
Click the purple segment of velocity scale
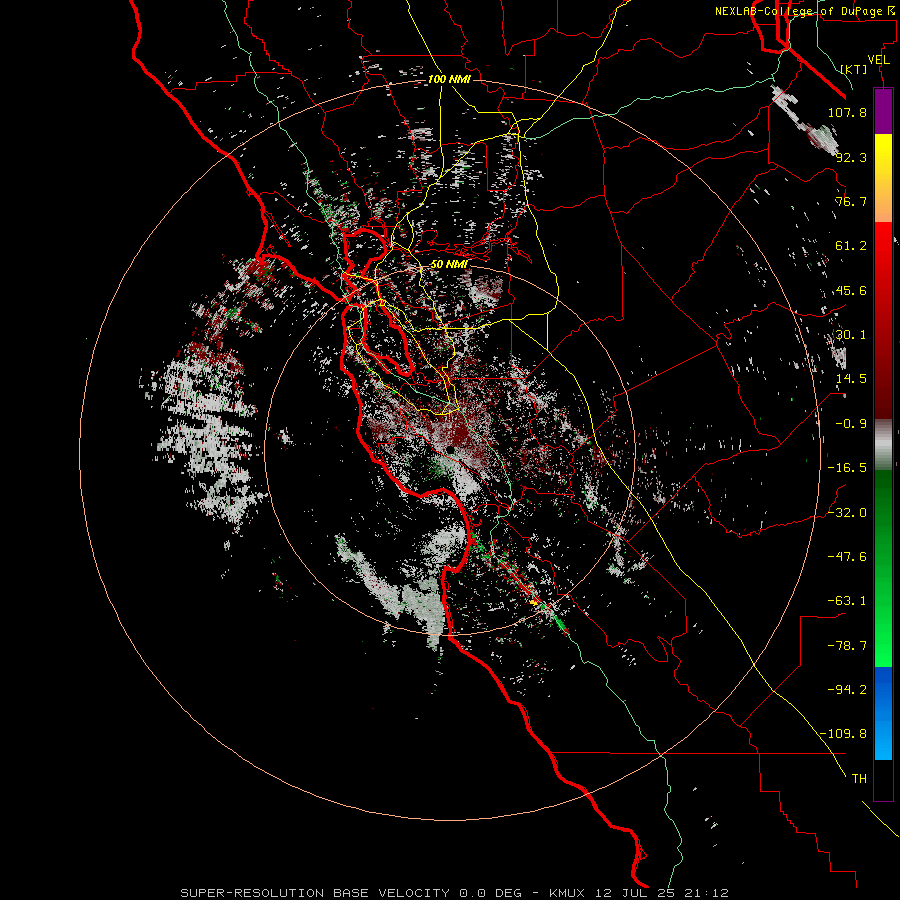(x=883, y=111)
